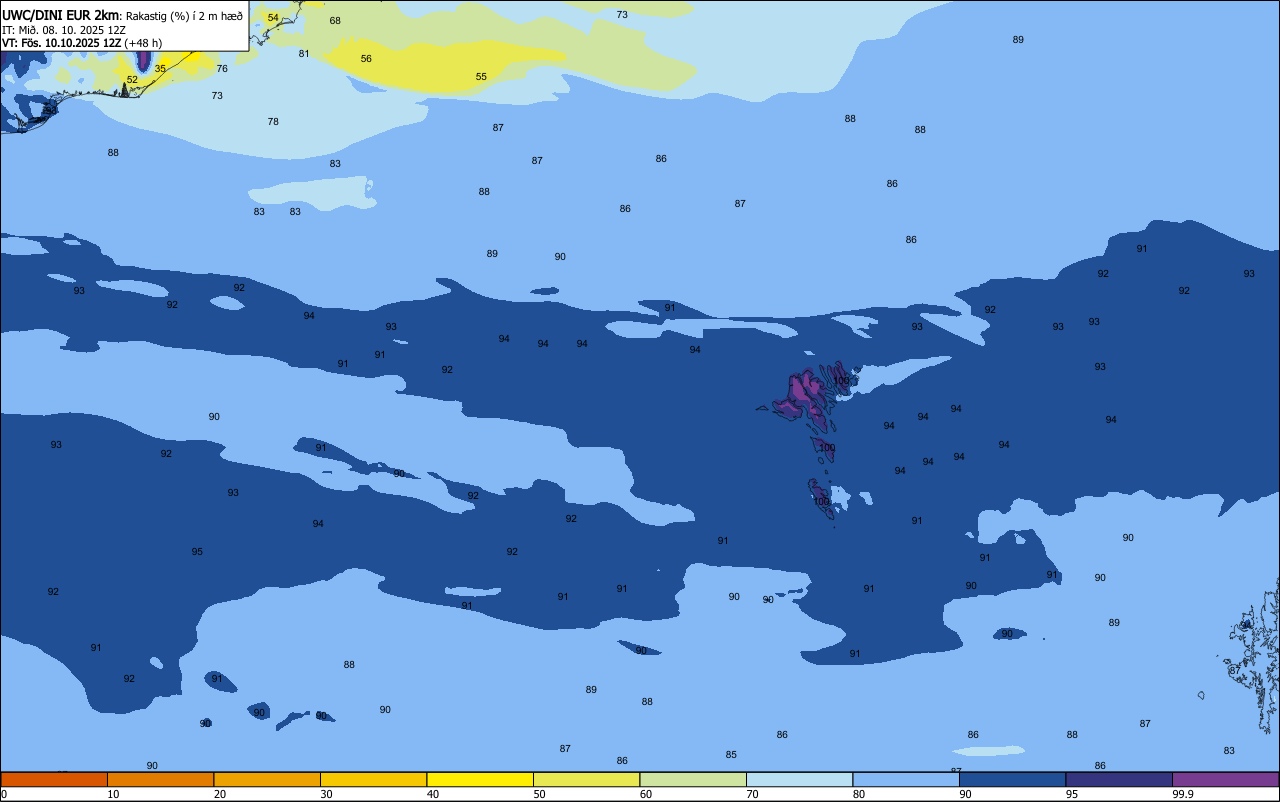
Task: Click the '40' legend scale label
Action: (x=433, y=794)
